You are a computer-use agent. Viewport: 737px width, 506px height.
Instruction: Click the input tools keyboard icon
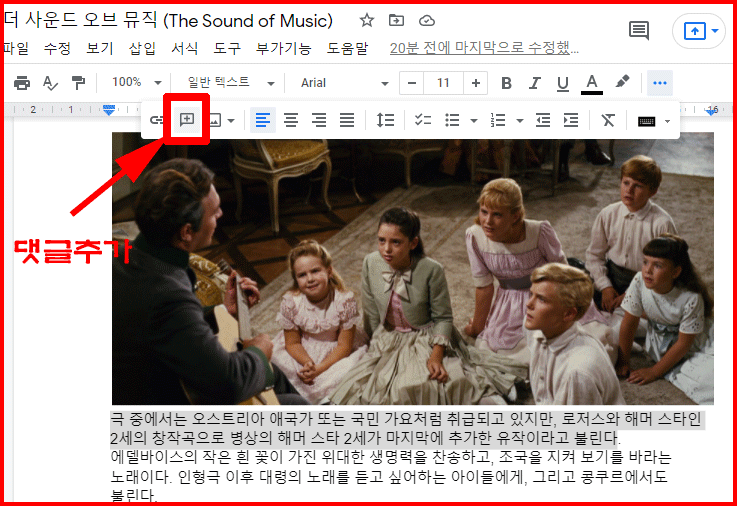pyautogui.click(x=646, y=121)
